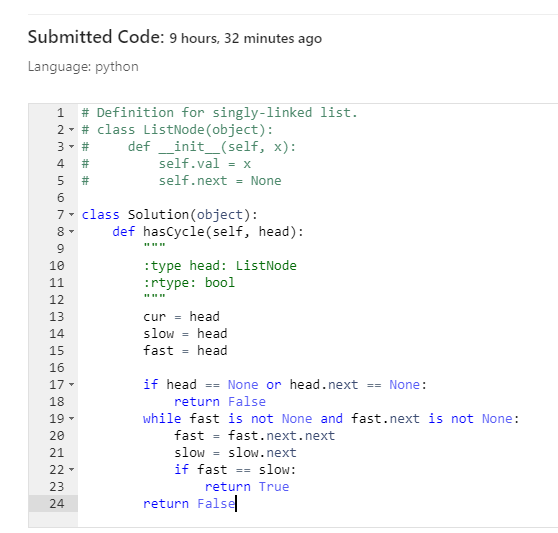The width and height of the screenshot is (558, 533).
Task: Click the '9 hours, 32 minutes ago' timestamp
Action: (246, 38)
